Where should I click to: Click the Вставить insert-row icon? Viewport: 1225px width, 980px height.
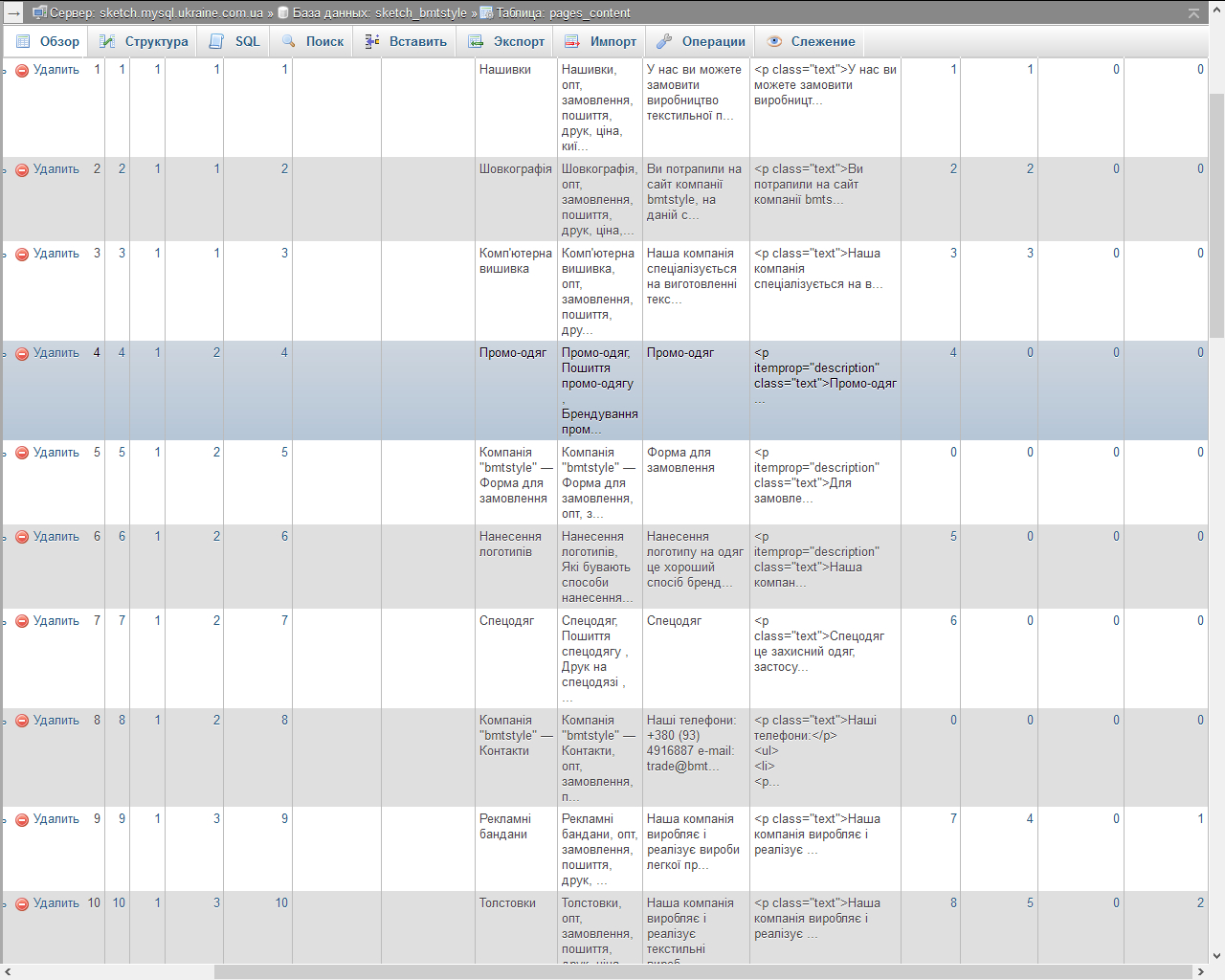(x=372, y=42)
